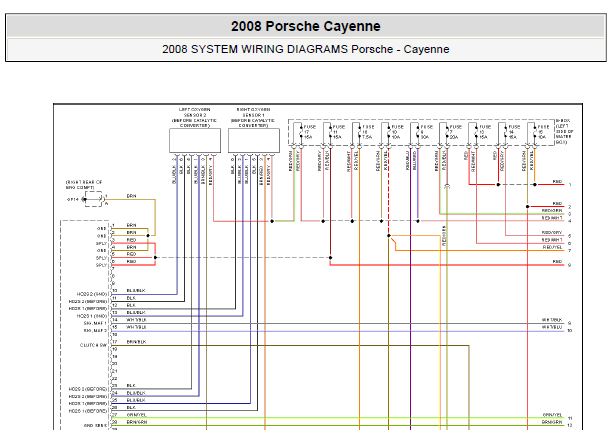This screenshot has height=430, width=609.
Task: Click the "SIG, MAF 1" pin label
Action: click(x=95, y=323)
